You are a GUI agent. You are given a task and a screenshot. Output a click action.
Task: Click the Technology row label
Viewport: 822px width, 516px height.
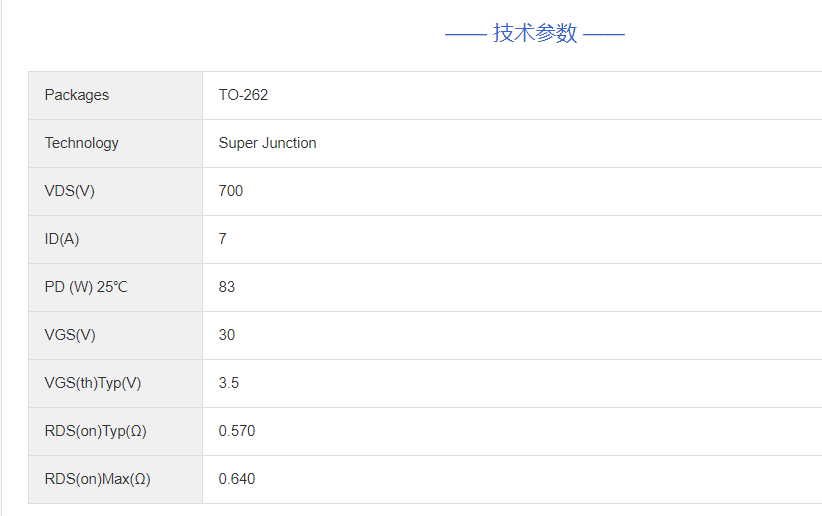(x=82, y=143)
